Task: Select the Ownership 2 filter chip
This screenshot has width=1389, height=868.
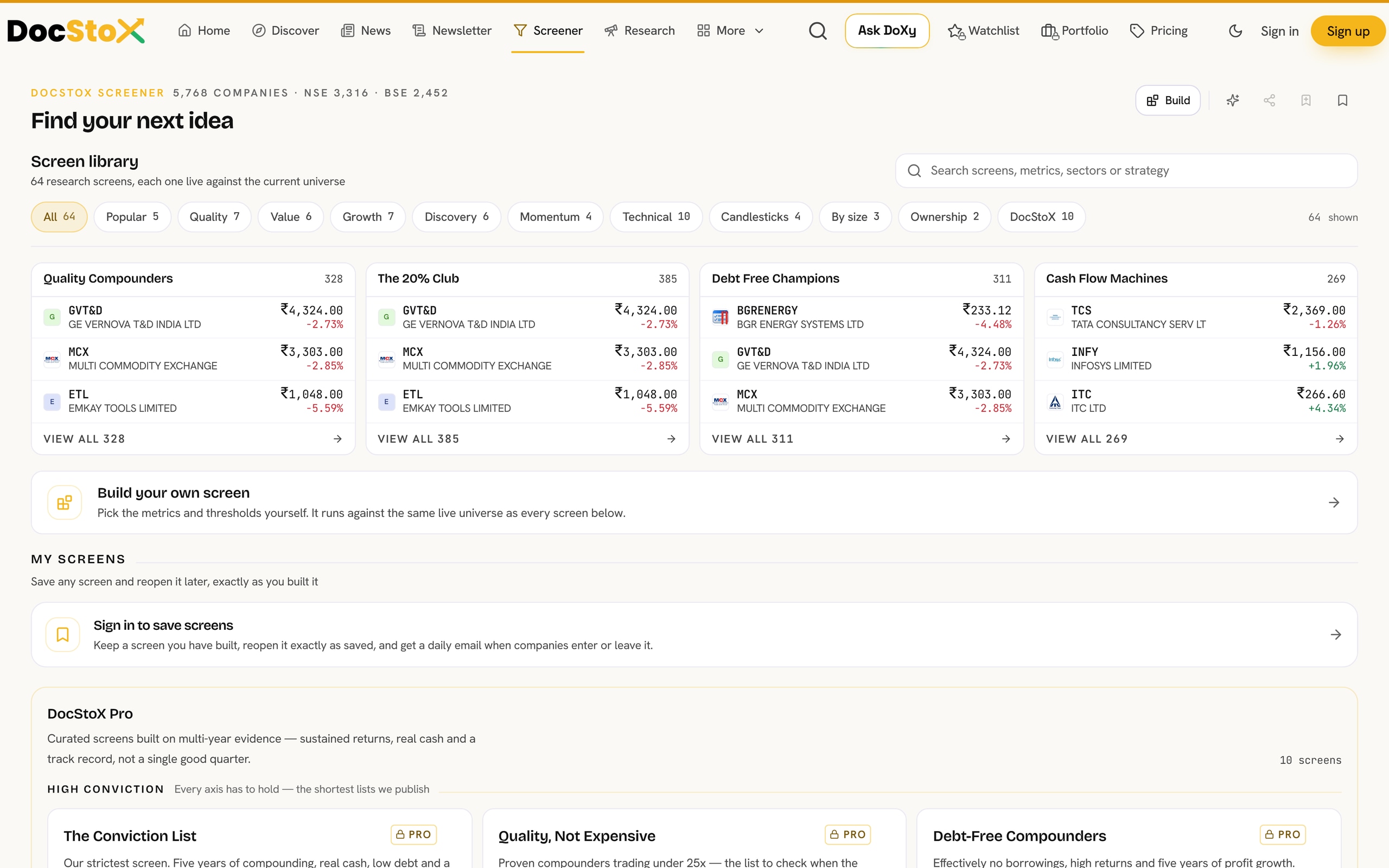Action: (x=944, y=217)
